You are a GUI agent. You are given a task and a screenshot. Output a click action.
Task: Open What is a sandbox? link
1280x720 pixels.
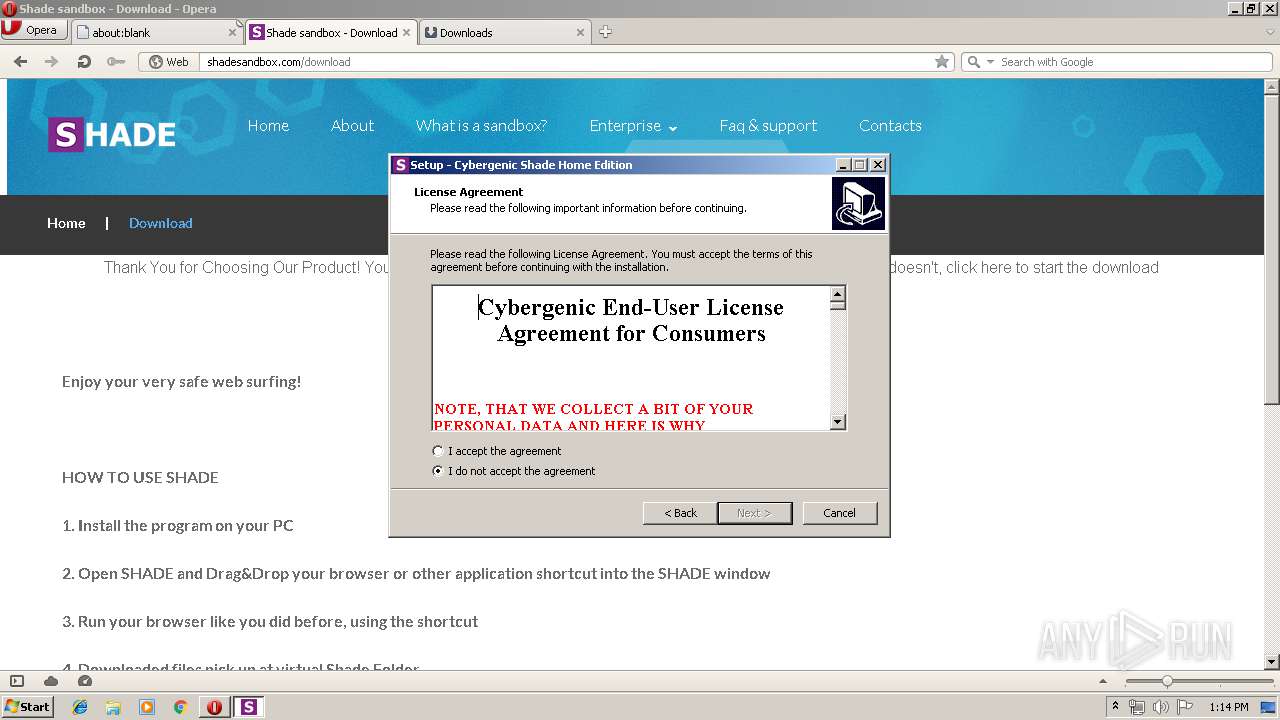(481, 126)
